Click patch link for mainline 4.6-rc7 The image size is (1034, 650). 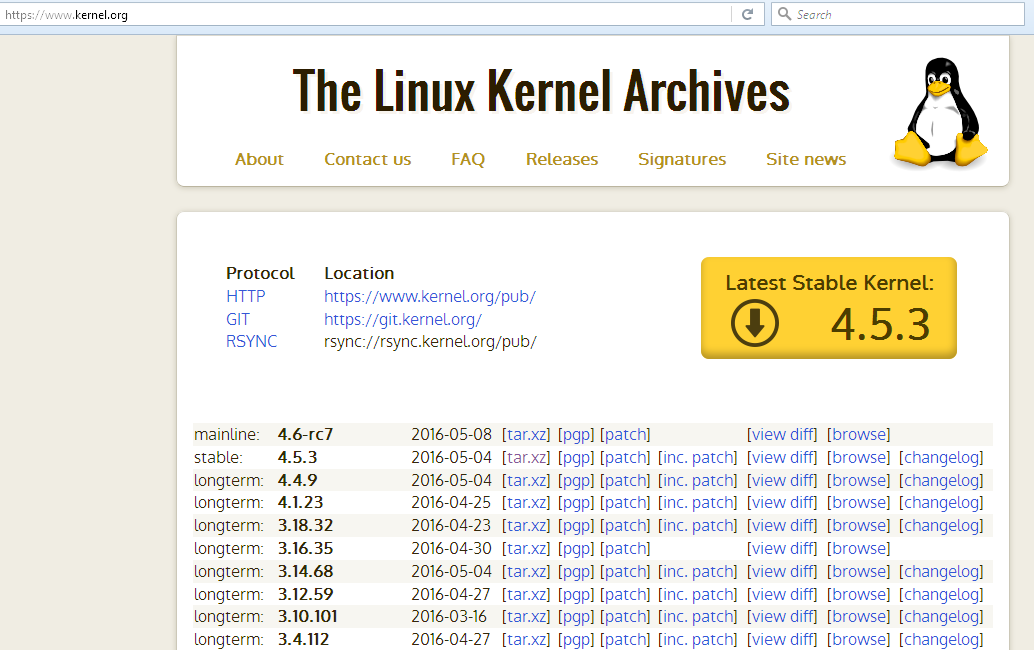pyautogui.click(x=625, y=434)
